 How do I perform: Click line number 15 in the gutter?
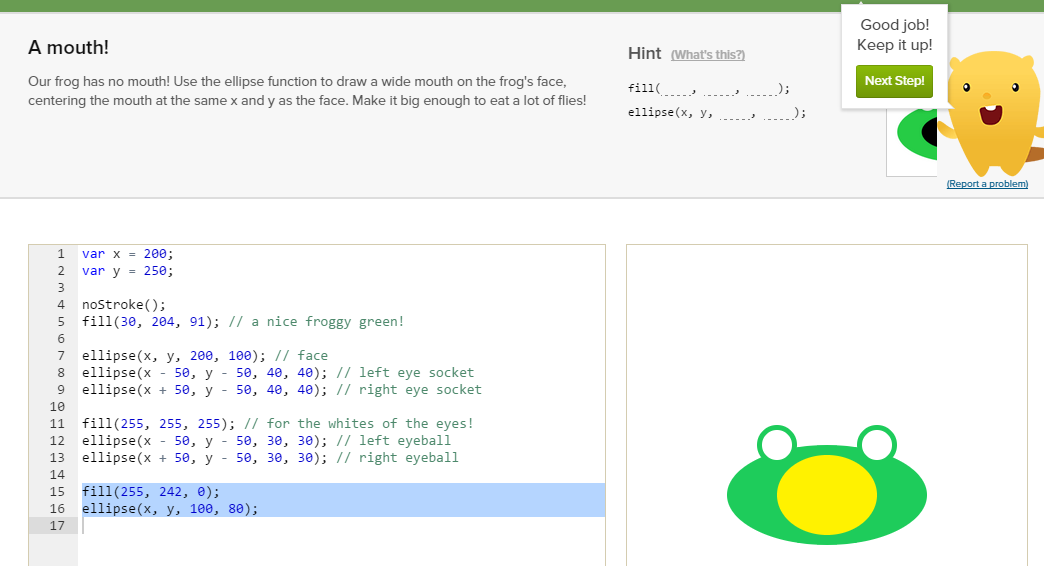point(57,491)
